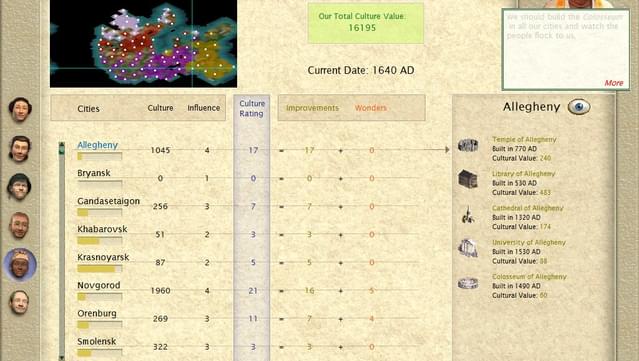
Task: Select the Orenburg city name
Action: (x=97, y=313)
